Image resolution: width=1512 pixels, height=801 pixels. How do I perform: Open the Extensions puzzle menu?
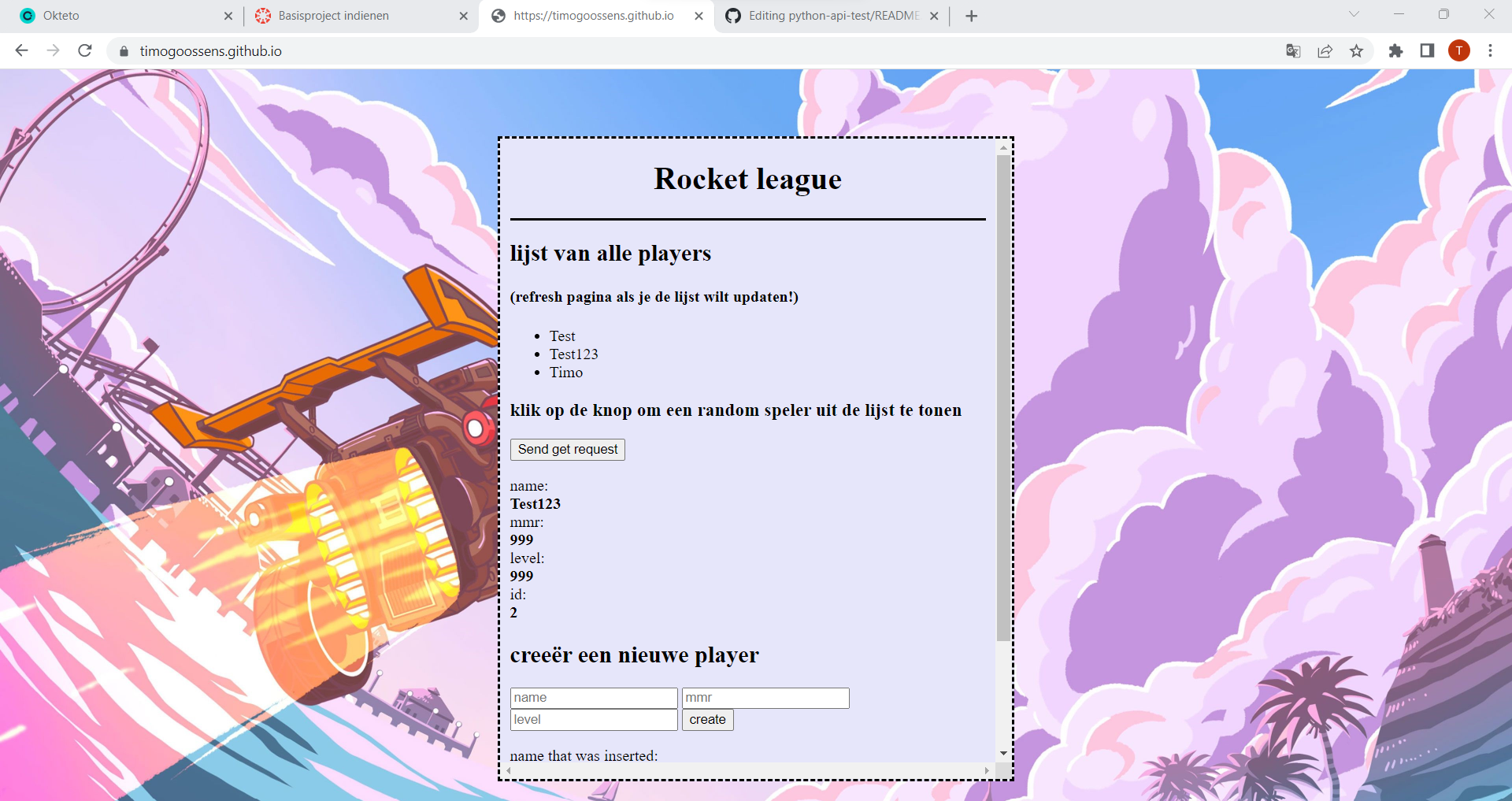1395,51
